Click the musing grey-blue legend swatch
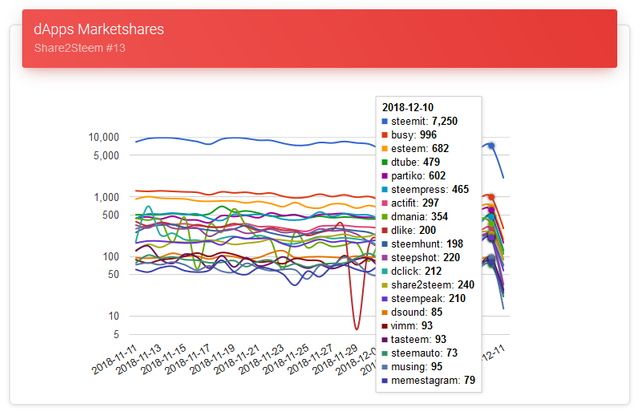The width and height of the screenshot is (640, 416). 384,367
